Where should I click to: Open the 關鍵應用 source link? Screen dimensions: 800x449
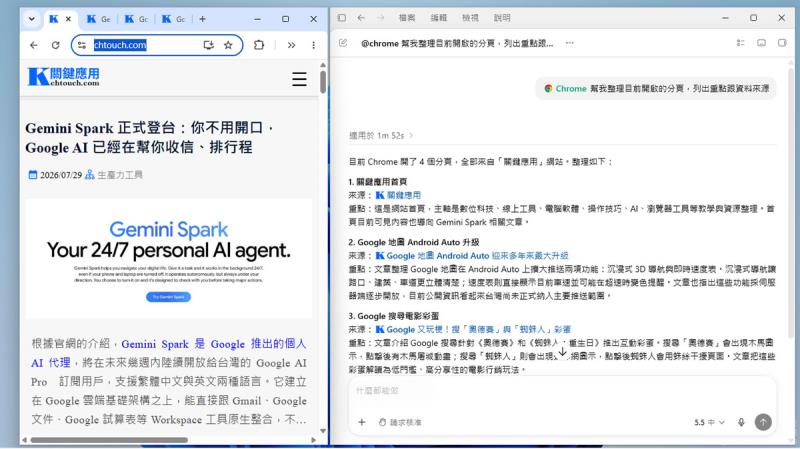[398, 195]
